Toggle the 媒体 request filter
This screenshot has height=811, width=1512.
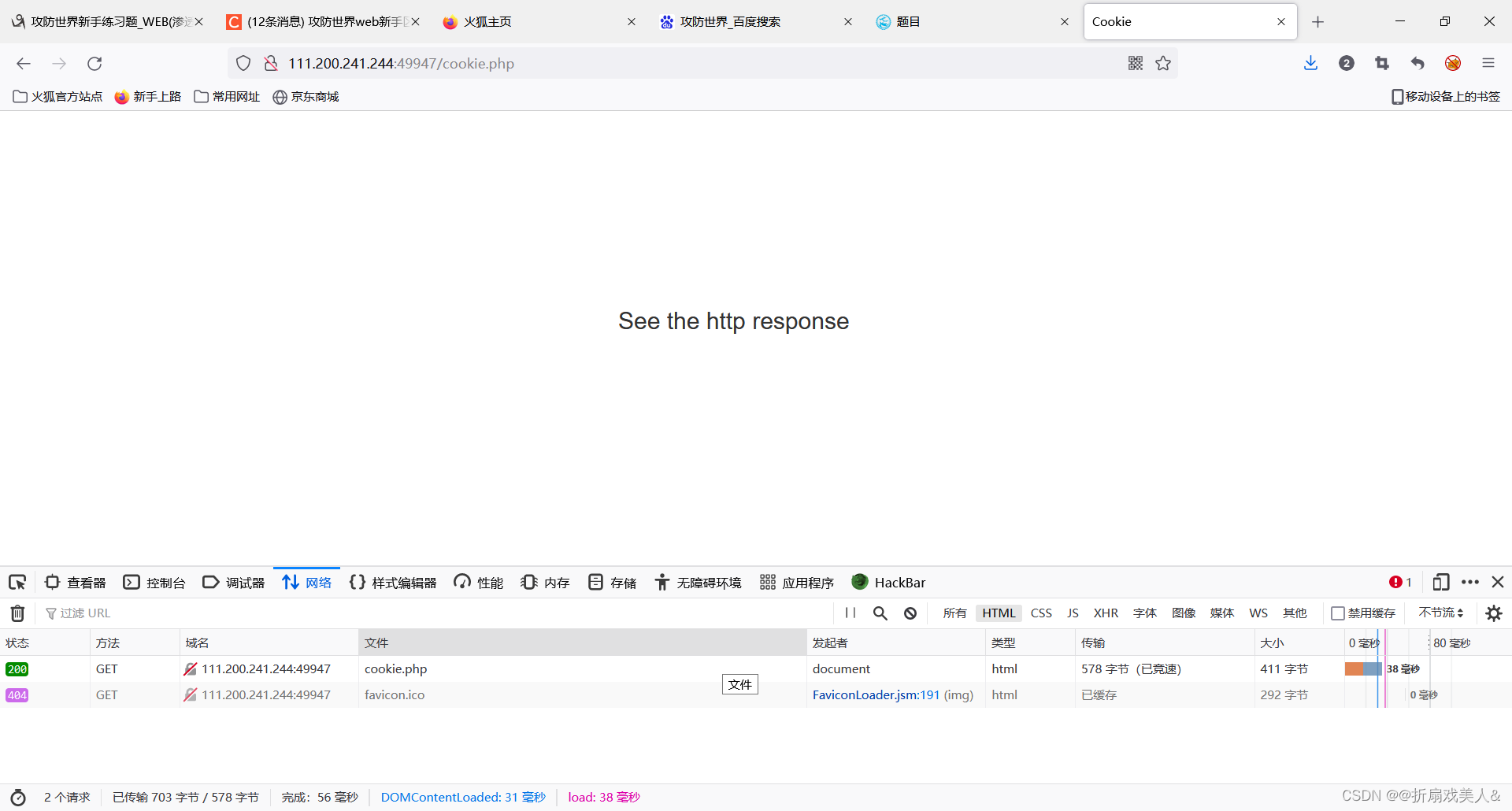pos(1221,613)
